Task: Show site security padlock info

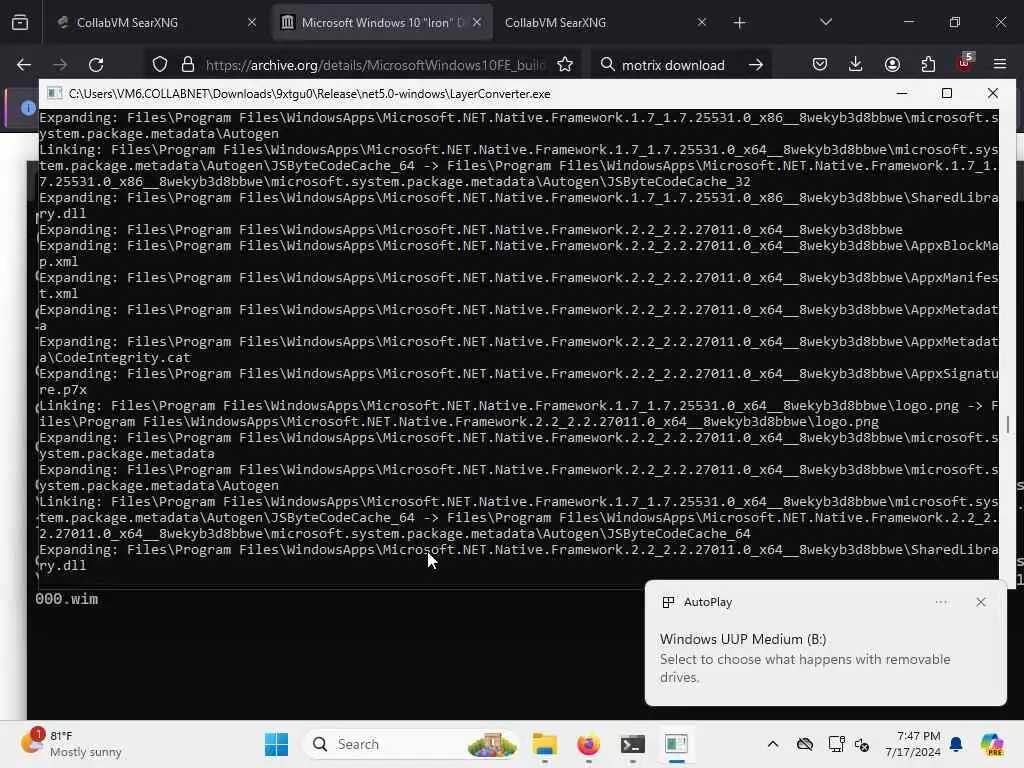Action: [188, 65]
